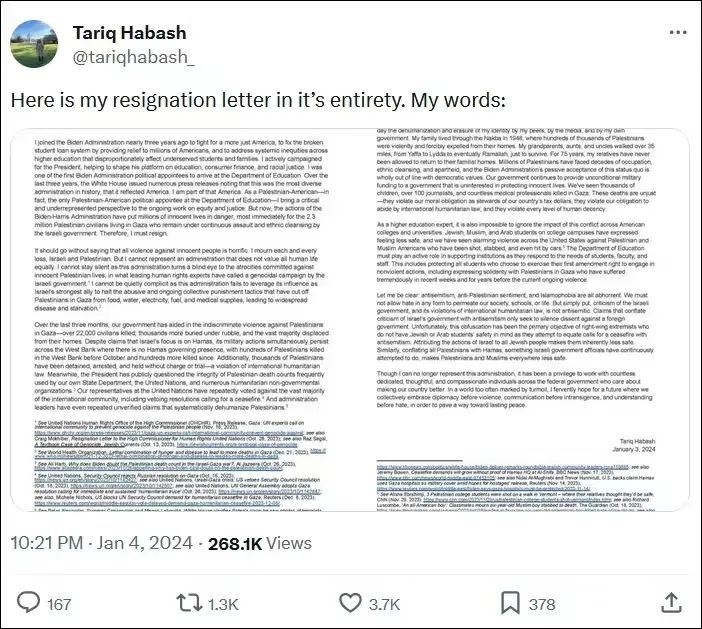Click the reply speech bubble icon
The height and width of the screenshot is (629, 702).
[28, 604]
